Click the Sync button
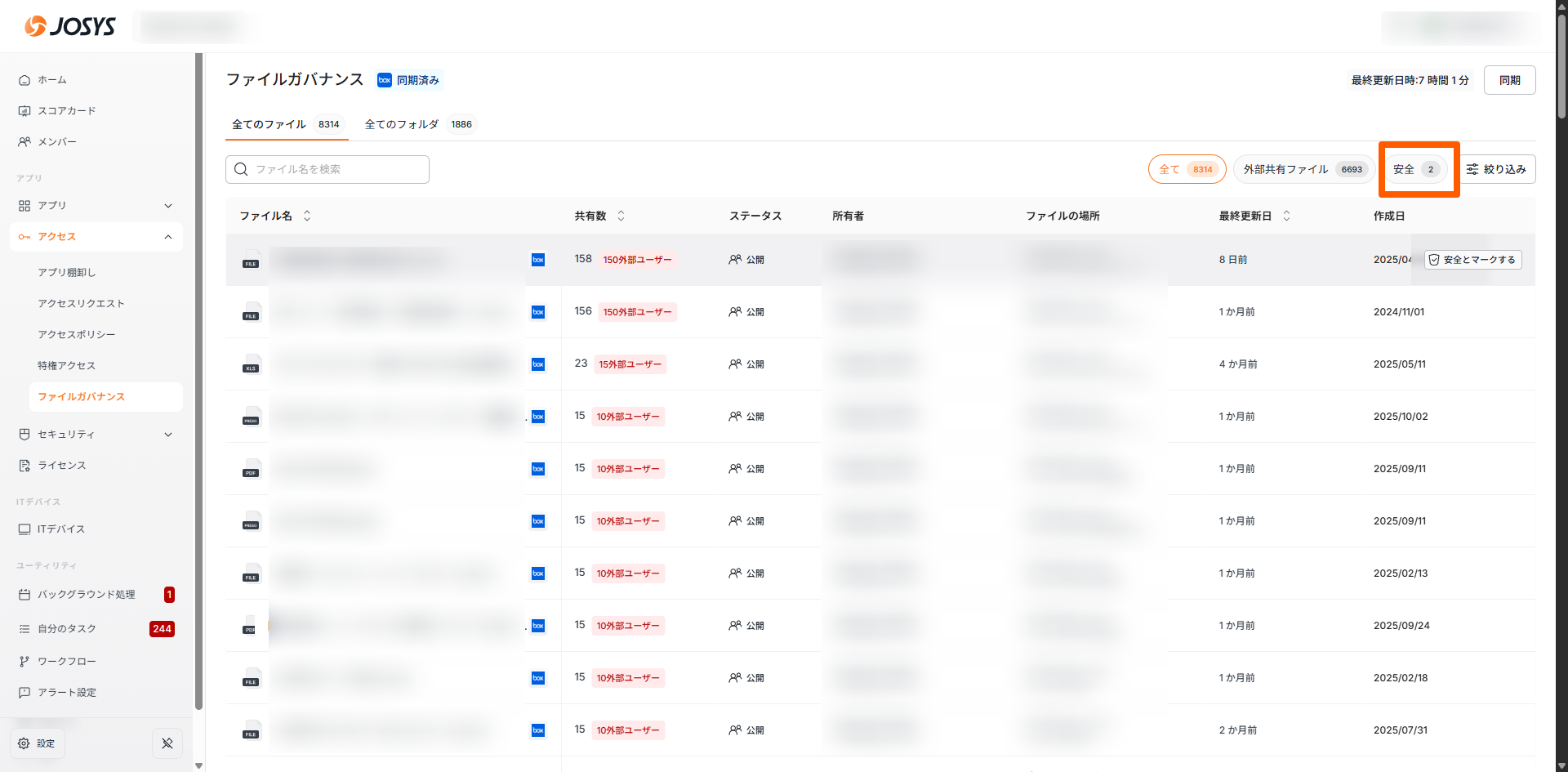This screenshot has height=772, width=1568. tap(1509, 80)
